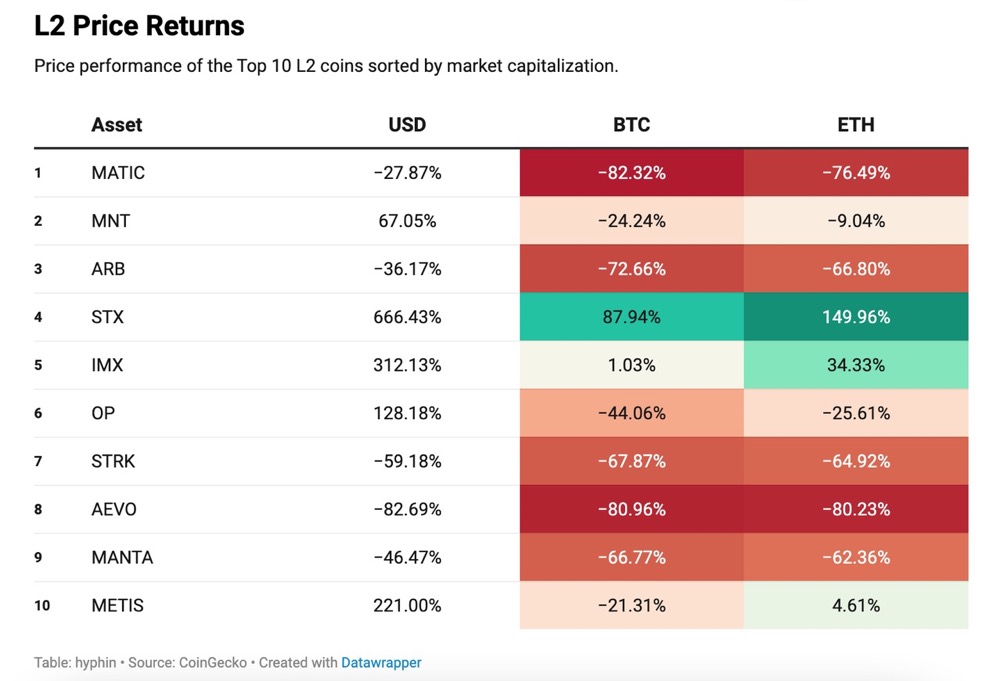Click the BTC column header
The width and height of the screenshot is (1000, 681).
[631, 125]
